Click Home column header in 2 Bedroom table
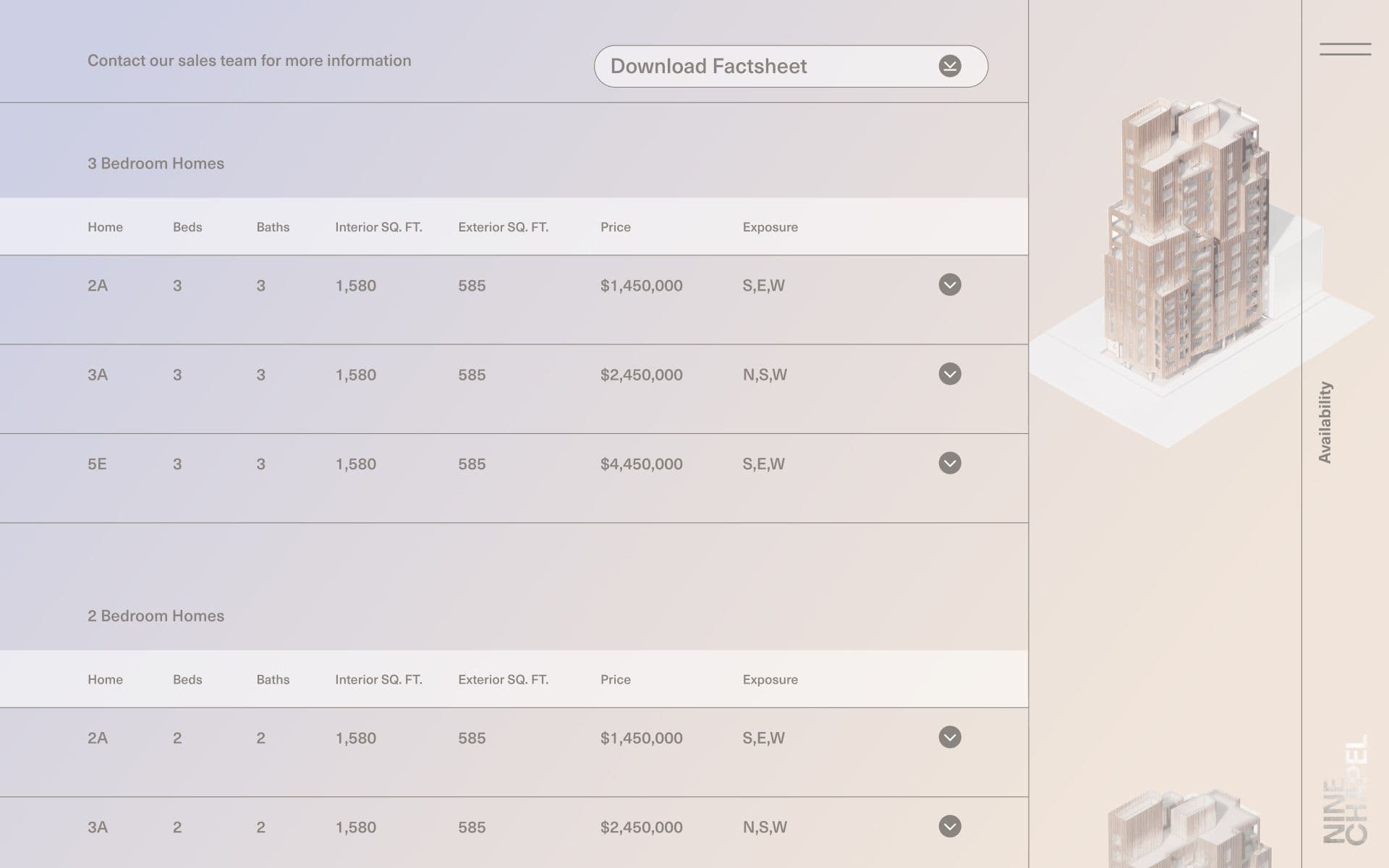The height and width of the screenshot is (868, 1389). (x=105, y=680)
